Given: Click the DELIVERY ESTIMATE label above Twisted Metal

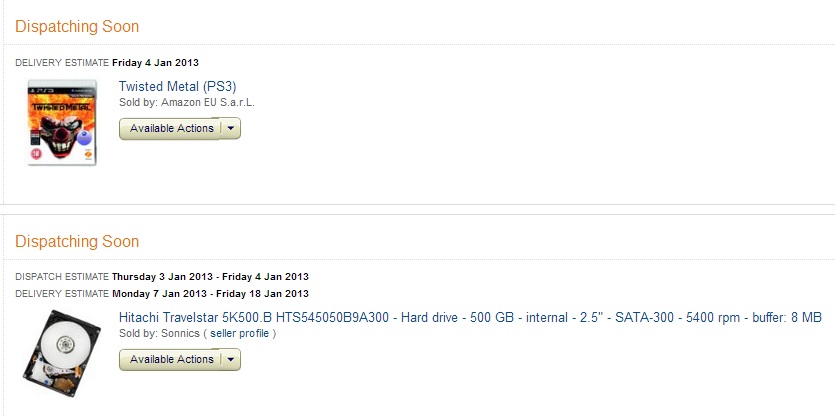Looking at the screenshot, I should click(x=62, y=63).
